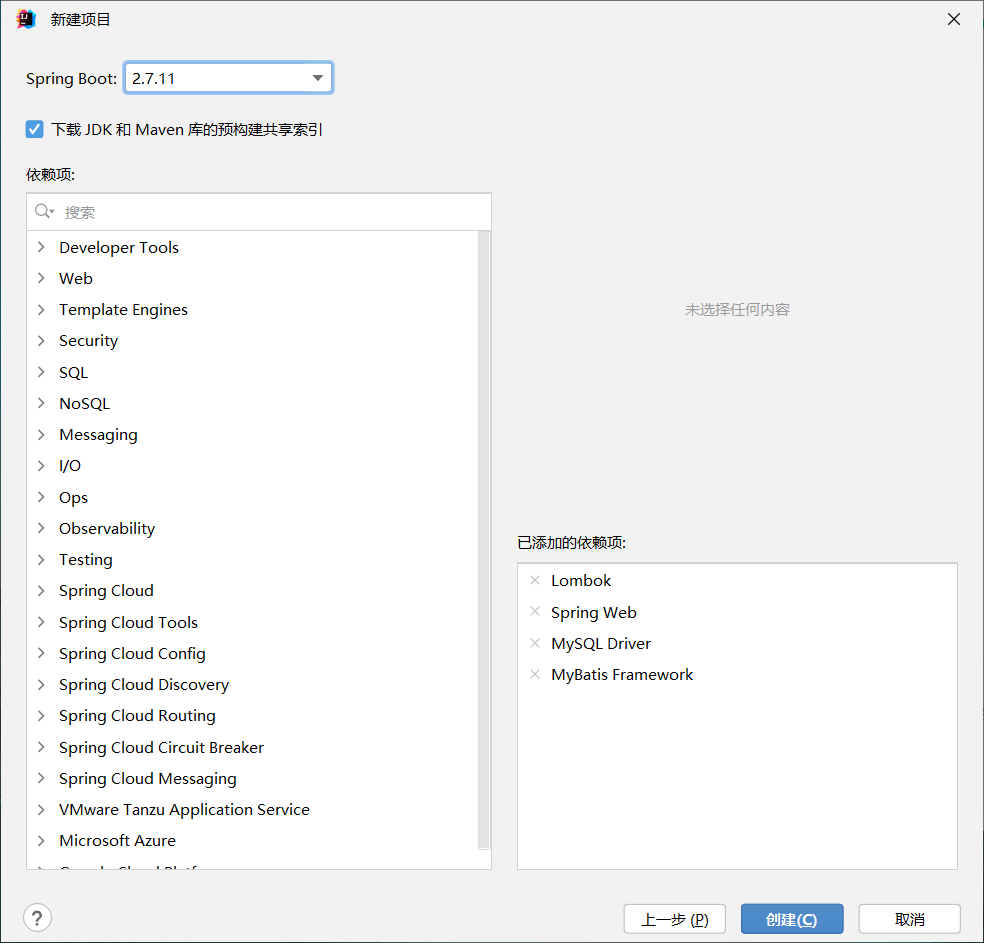Remove Spring Web using its X icon
The image size is (984, 943).
[x=535, y=612]
